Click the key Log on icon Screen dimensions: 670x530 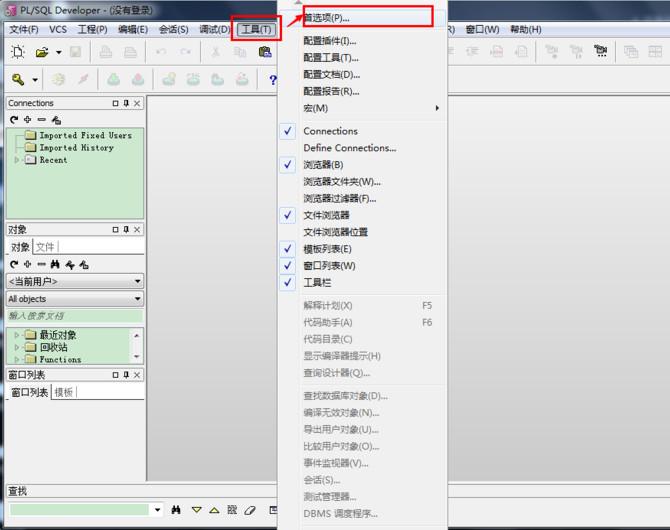tap(18, 80)
